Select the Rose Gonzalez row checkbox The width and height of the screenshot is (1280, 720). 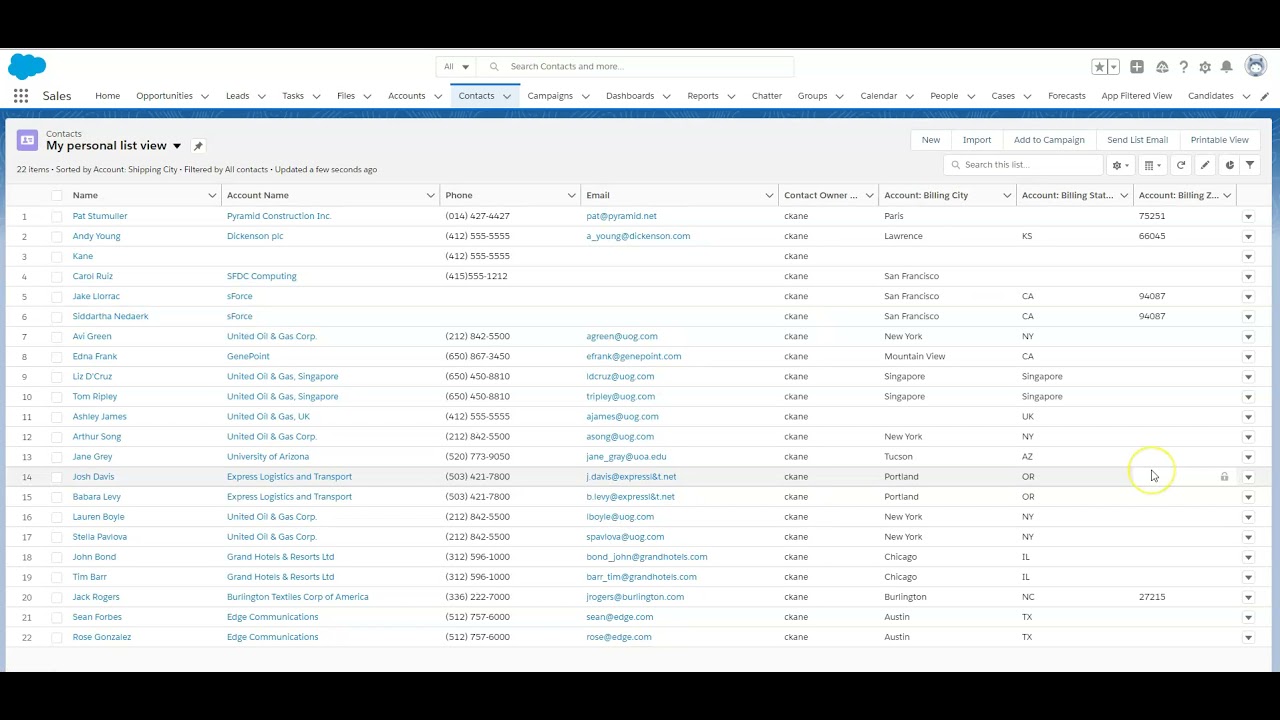tap(56, 637)
